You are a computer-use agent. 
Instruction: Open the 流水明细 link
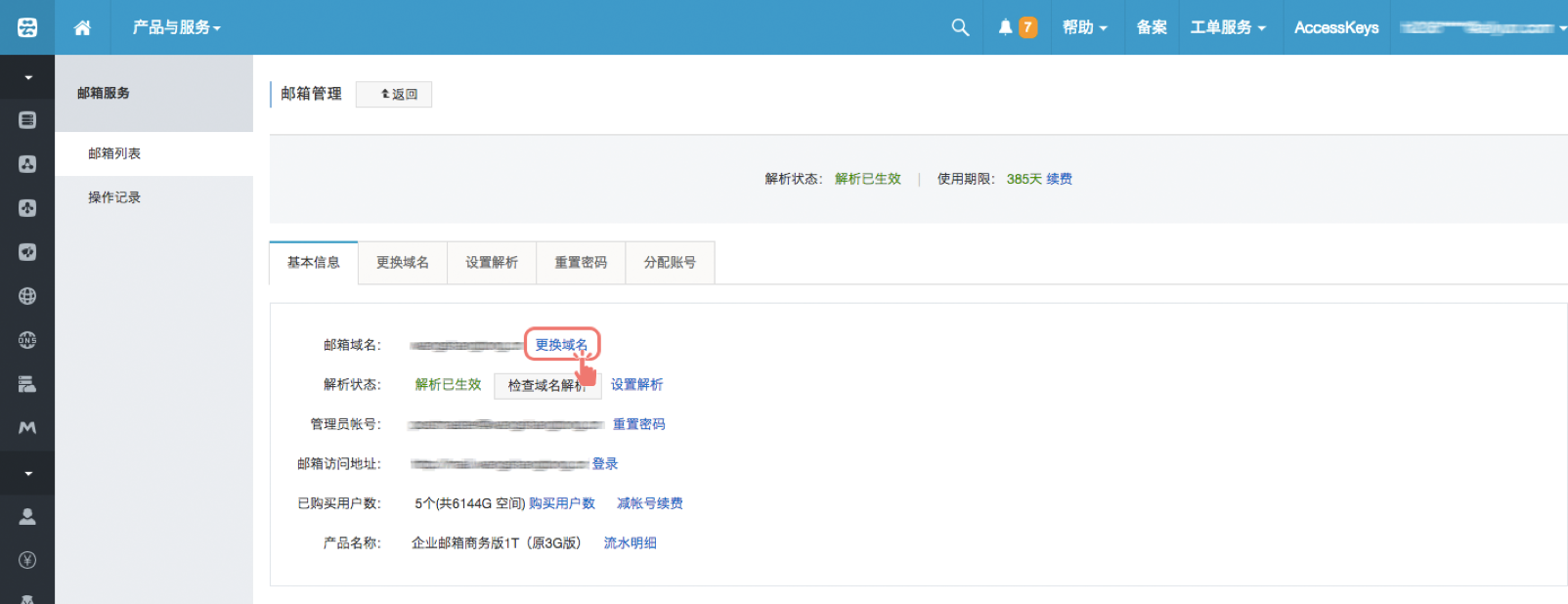(630, 543)
